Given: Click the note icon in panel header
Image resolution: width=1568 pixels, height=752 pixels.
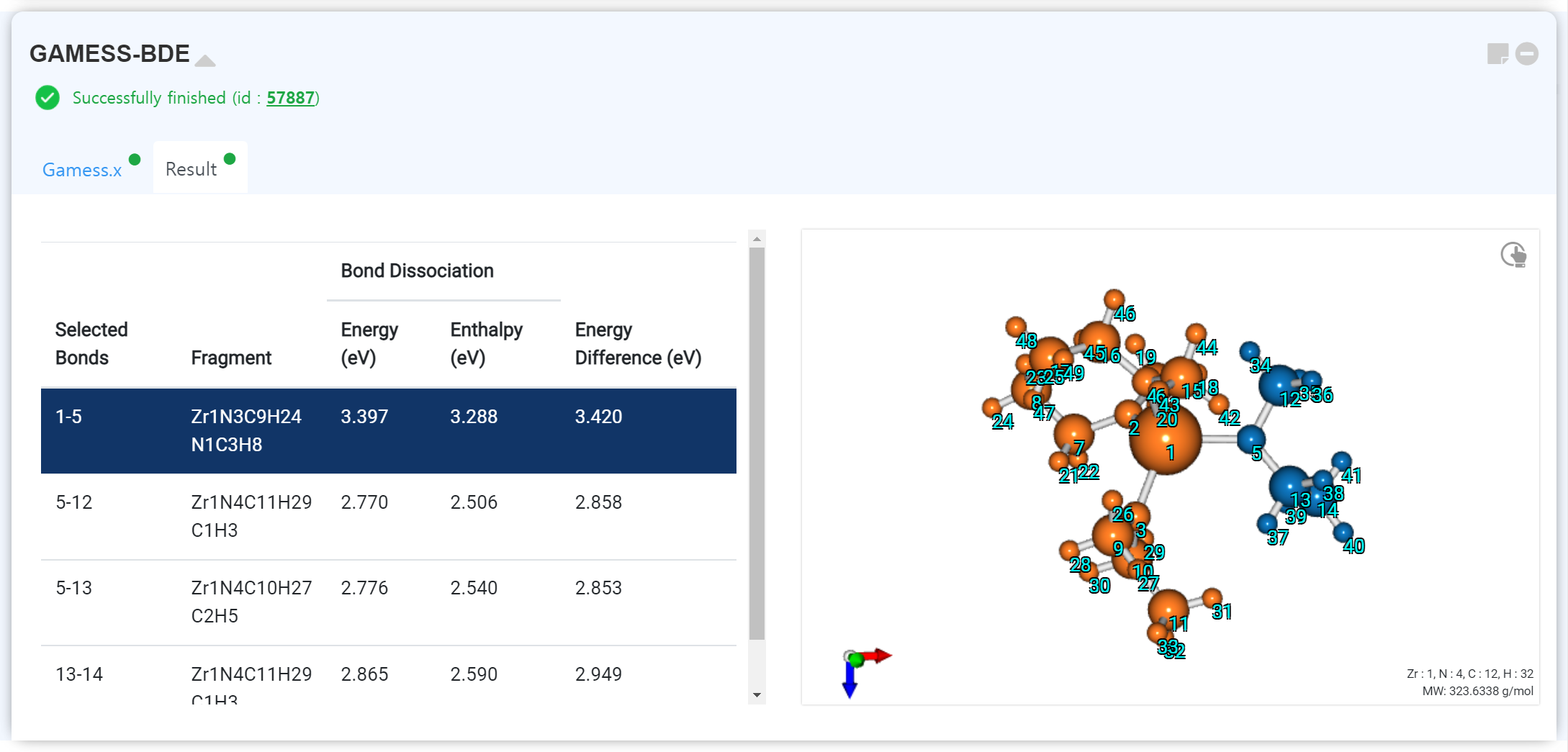Looking at the screenshot, I should click(1497, 54).
